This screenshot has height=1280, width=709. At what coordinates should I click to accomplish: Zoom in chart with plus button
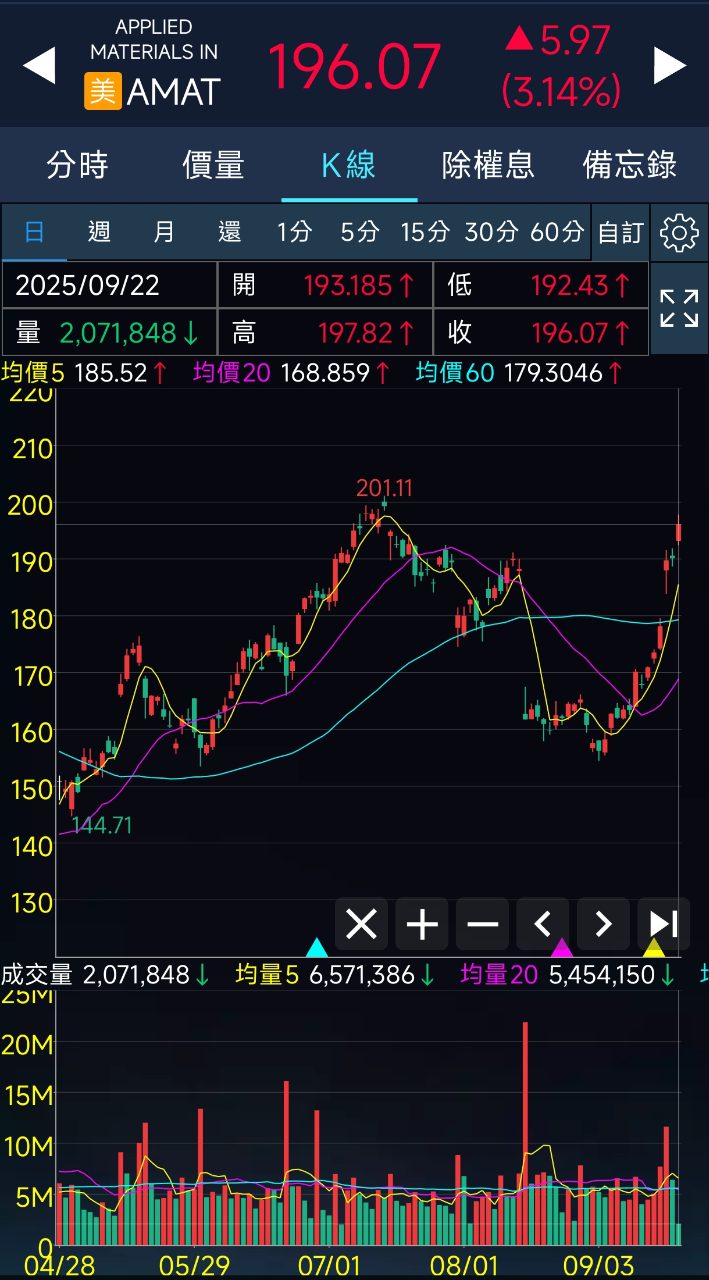coord(421,924)
